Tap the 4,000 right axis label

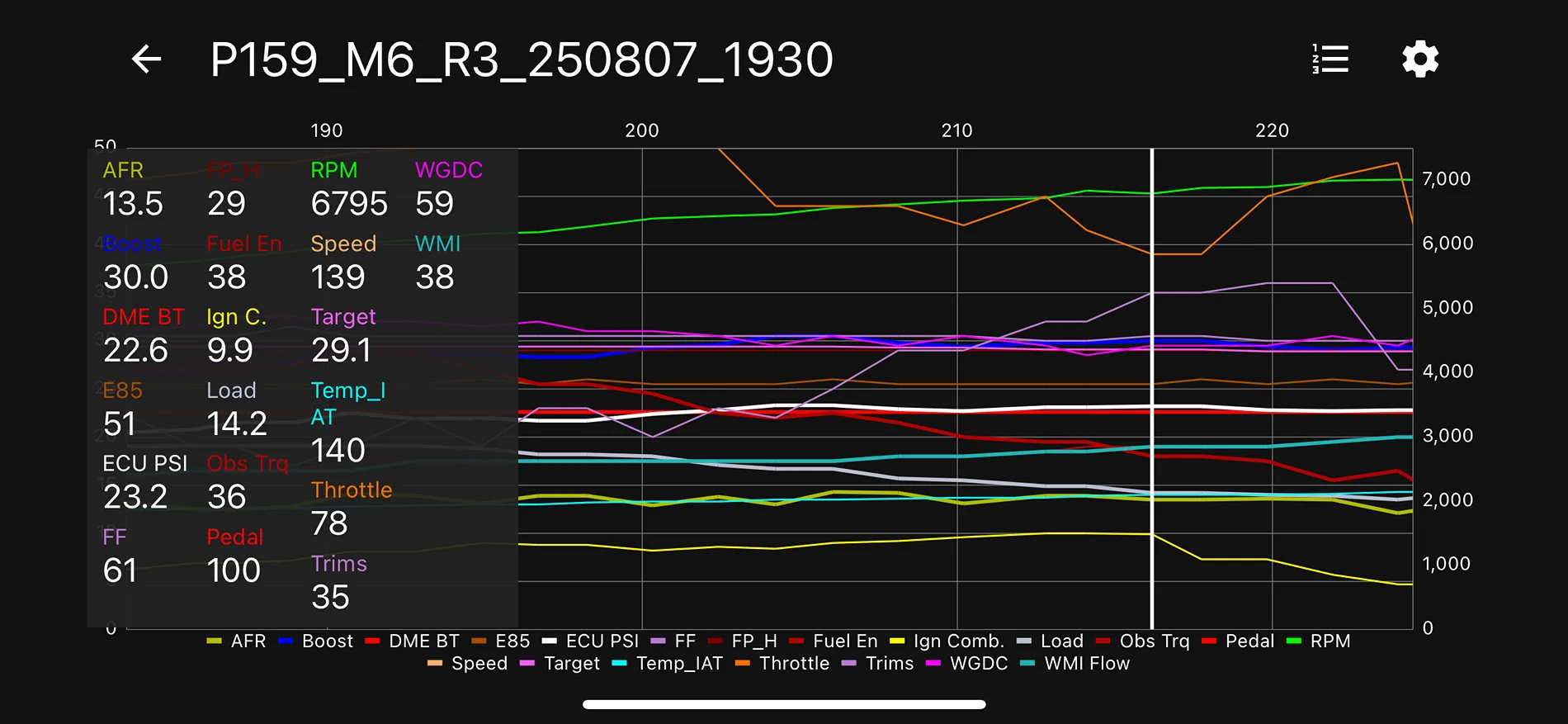coord(1448,371)
